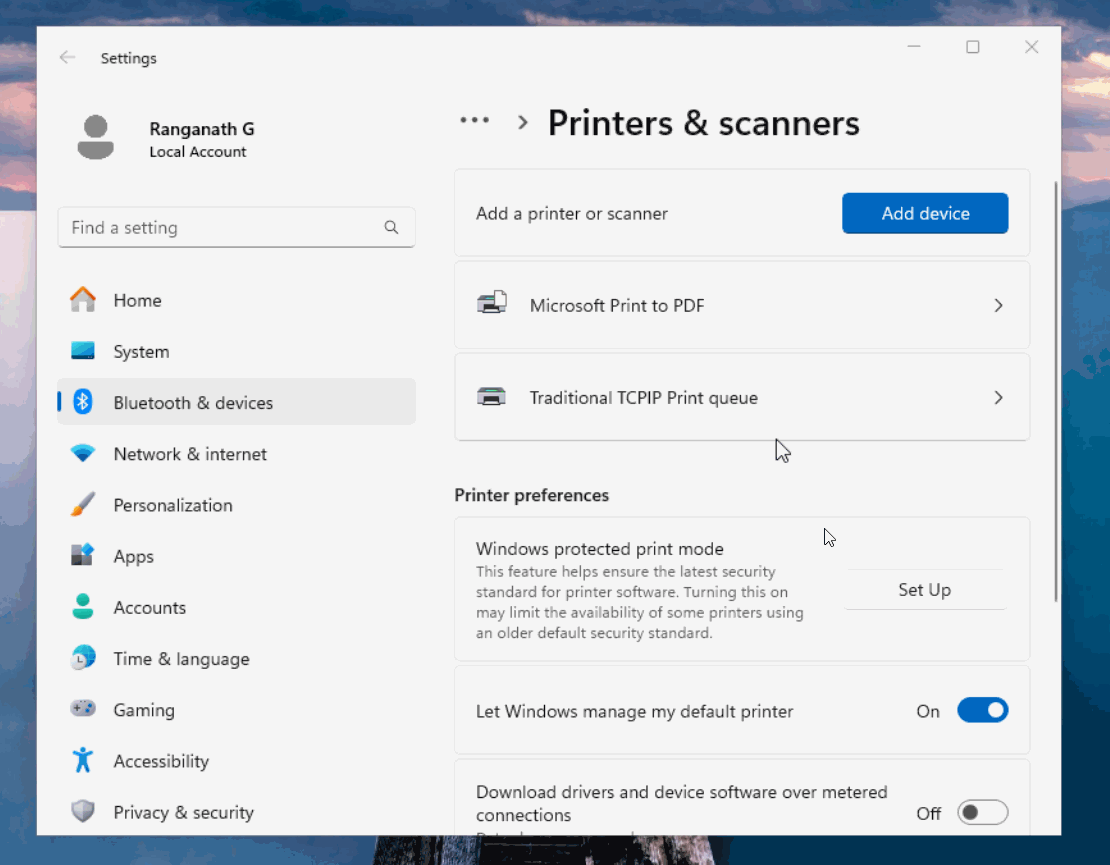Enable download drivers over metered connections toggle
The height and width of the screenshot is (865, 1110).
click(982, 813)
